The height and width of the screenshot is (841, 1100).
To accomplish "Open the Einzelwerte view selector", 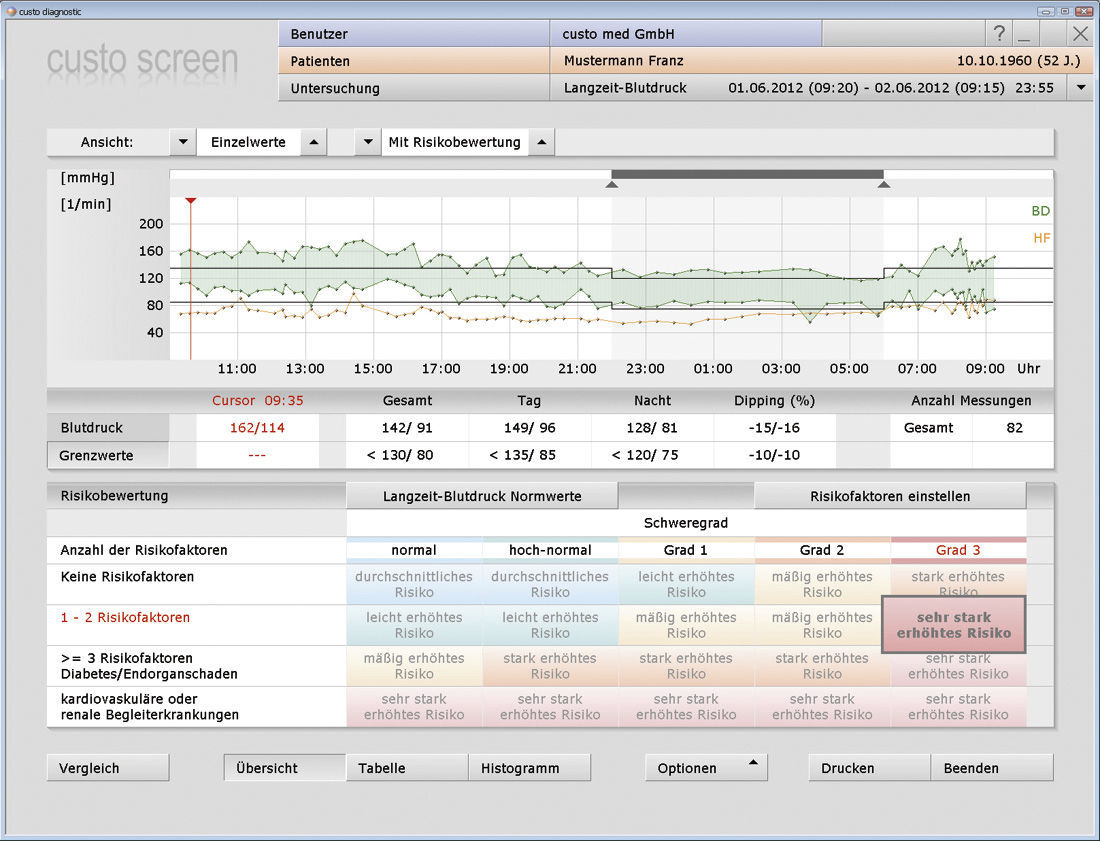I will point(314,142).
